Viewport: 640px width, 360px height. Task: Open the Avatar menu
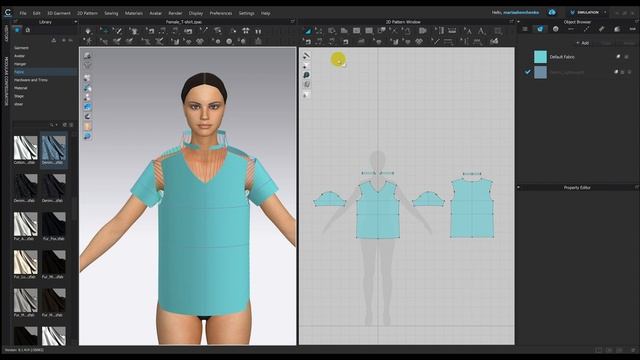pyautogui.click(x=156, y=13)
